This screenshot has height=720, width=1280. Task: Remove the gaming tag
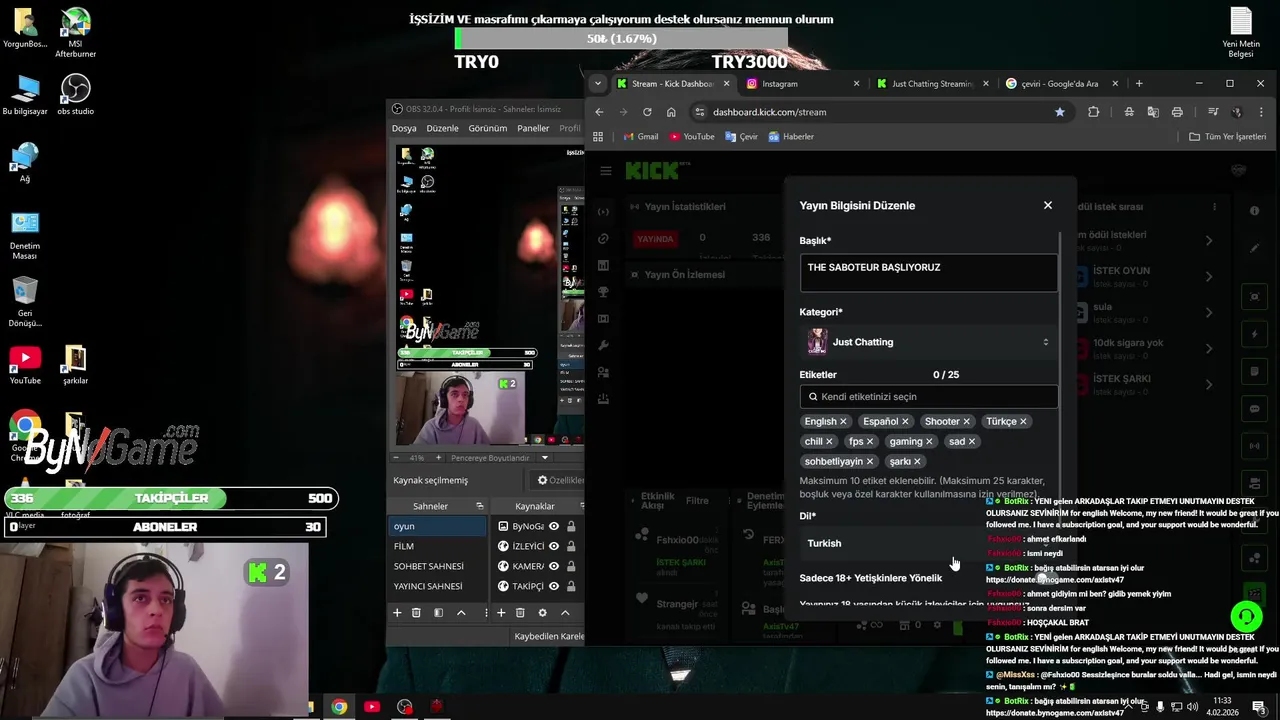pyautogui.click(x=929, y=442)
